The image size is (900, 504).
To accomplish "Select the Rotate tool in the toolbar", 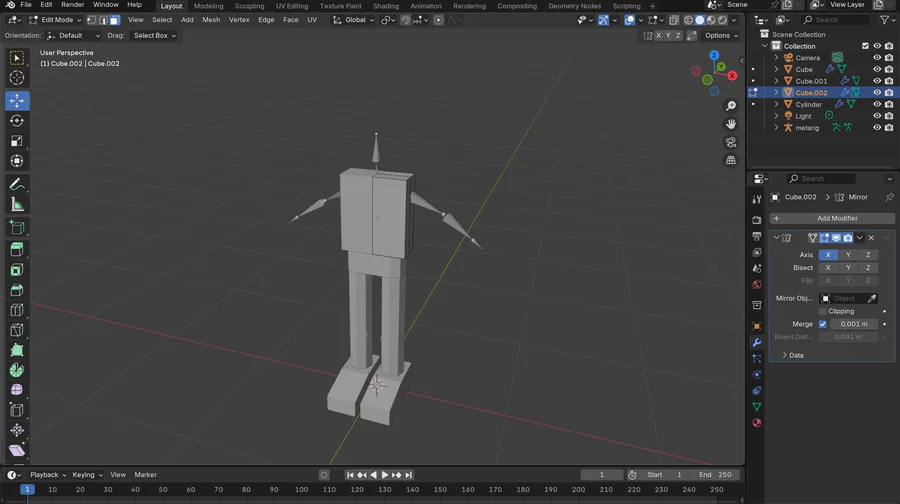I will (17, 120).
